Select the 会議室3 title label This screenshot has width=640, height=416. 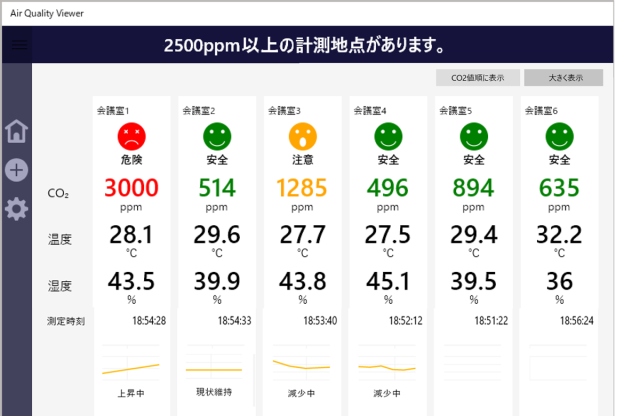coord(284,111)
